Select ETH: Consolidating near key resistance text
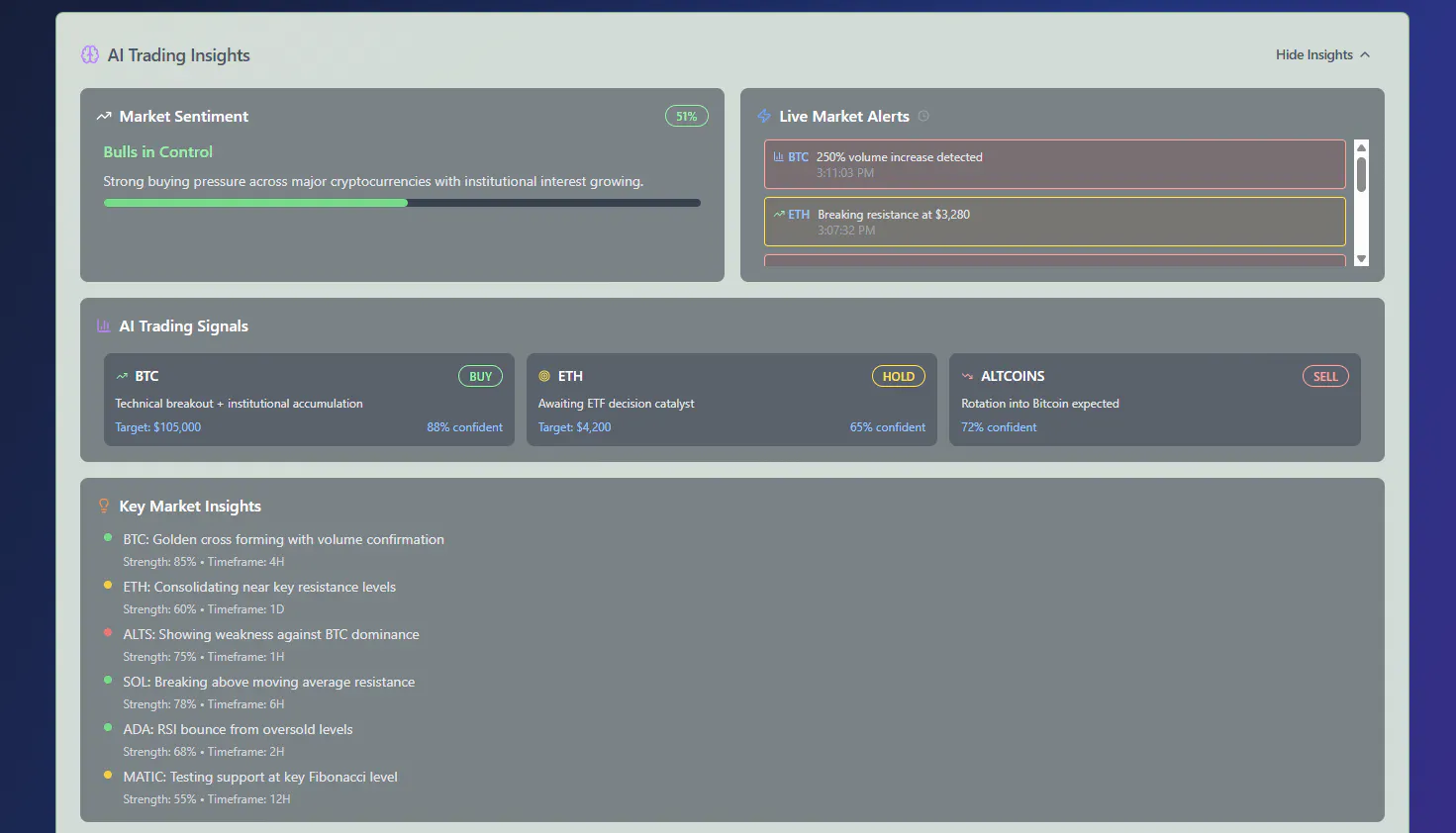Screen dimensions: 1456x833 click(259, 587)
